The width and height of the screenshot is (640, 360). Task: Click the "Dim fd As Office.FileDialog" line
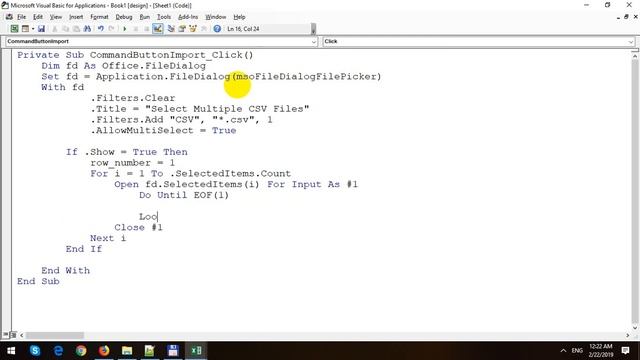(123, 66)
